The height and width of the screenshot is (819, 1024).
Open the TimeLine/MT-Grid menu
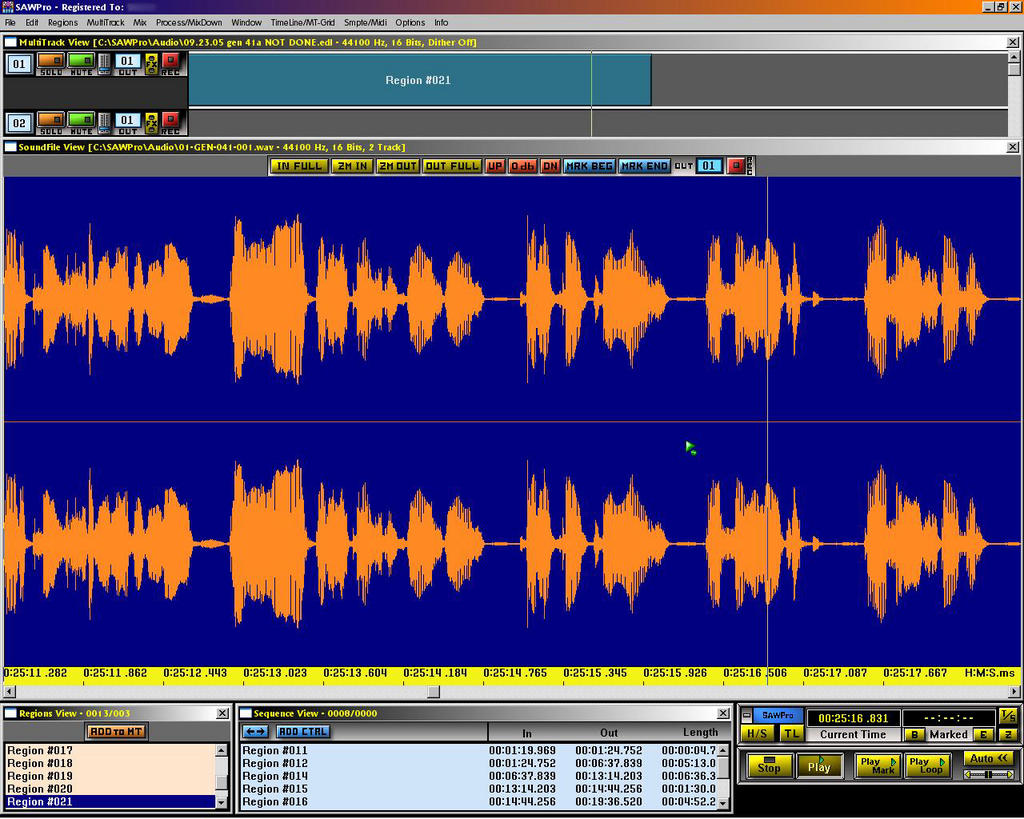[x=302, y=22]
